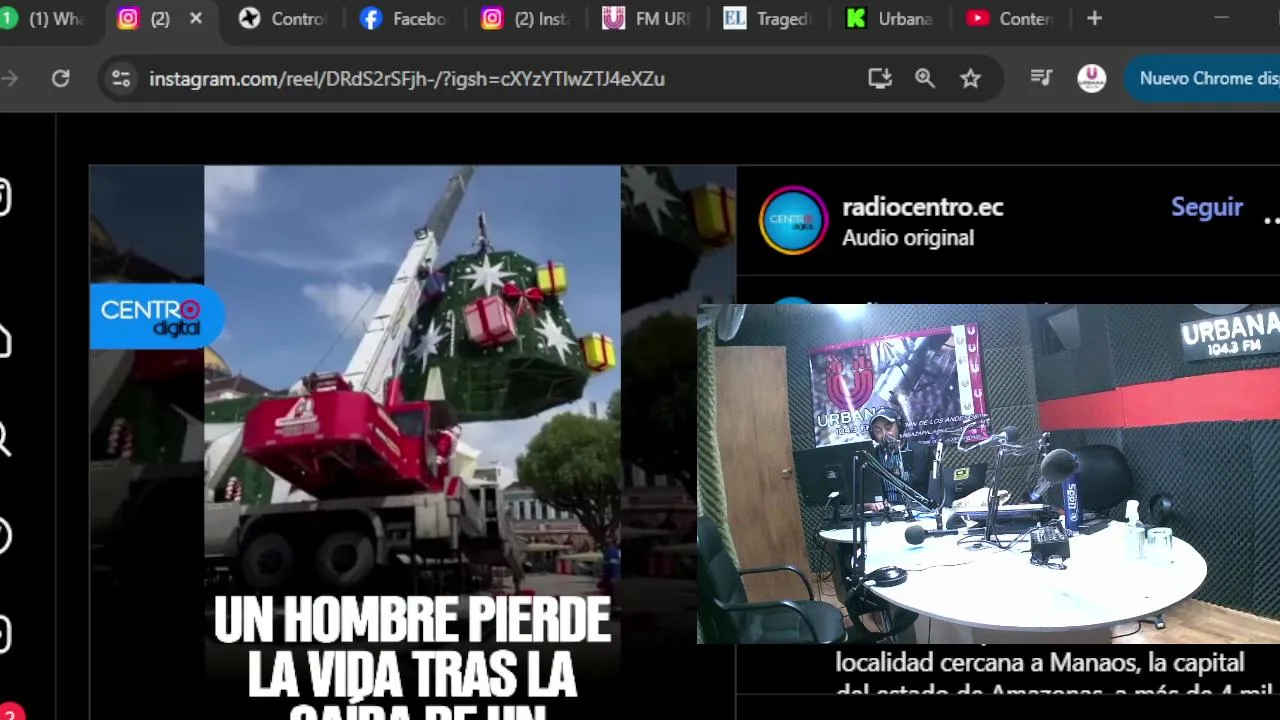The height and width of the screenshot is (720, 1280).
Task: Open the Control tab
Action: click(283, 18)
